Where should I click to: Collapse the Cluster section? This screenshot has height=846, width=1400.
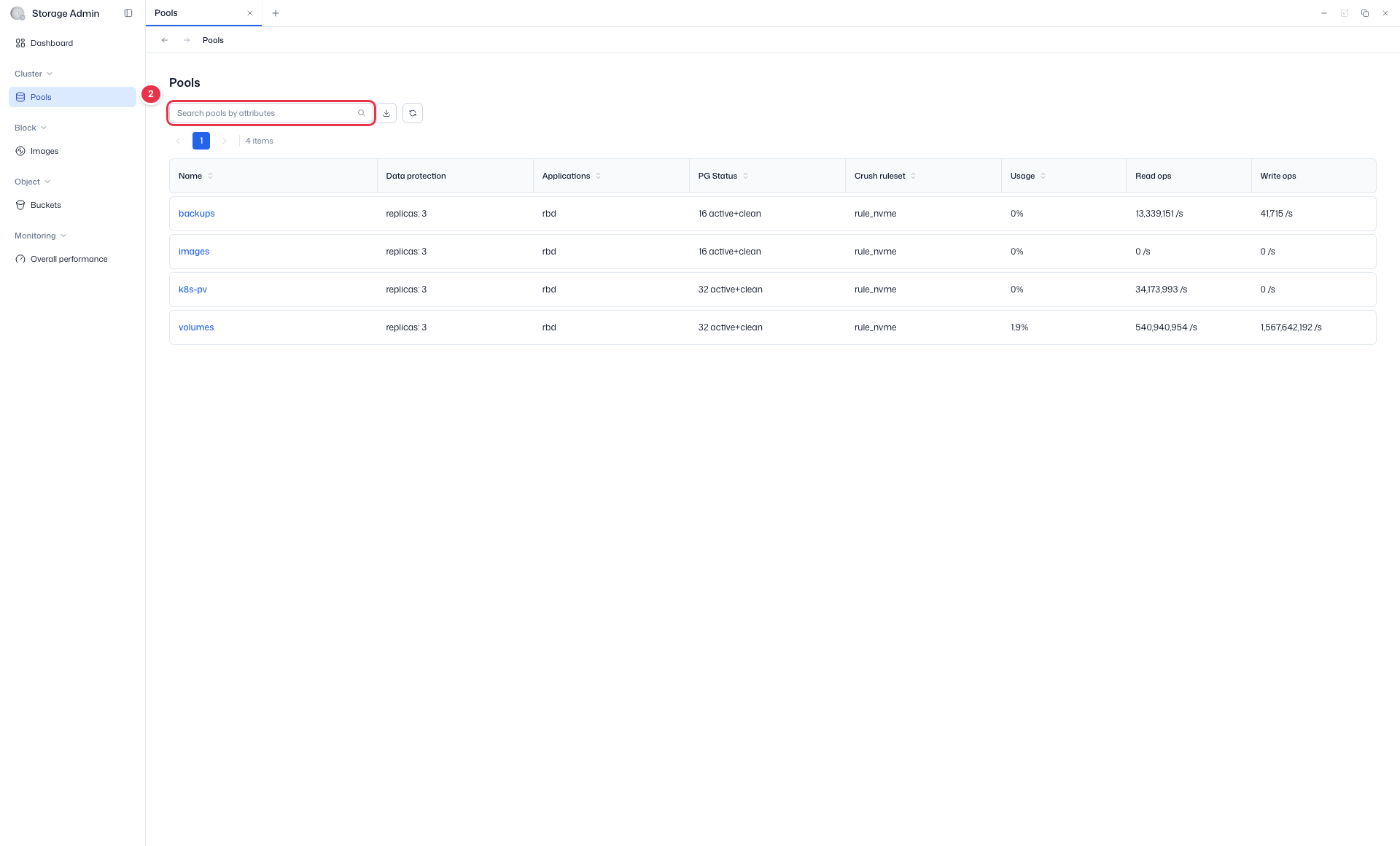[34, 74]
